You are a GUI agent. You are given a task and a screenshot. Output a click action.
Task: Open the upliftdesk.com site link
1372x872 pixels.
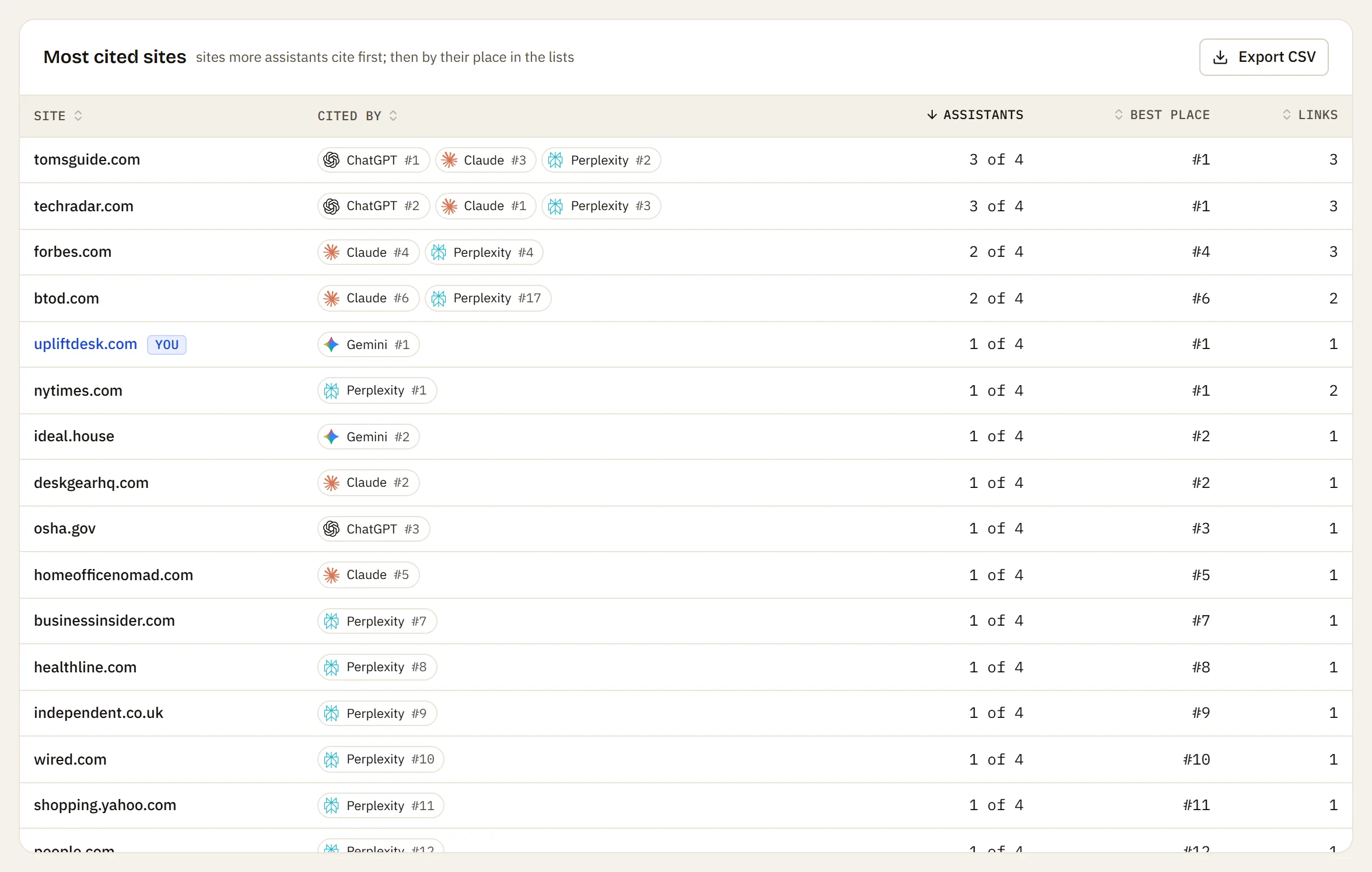pyautogui.click(x=85, y=344)
